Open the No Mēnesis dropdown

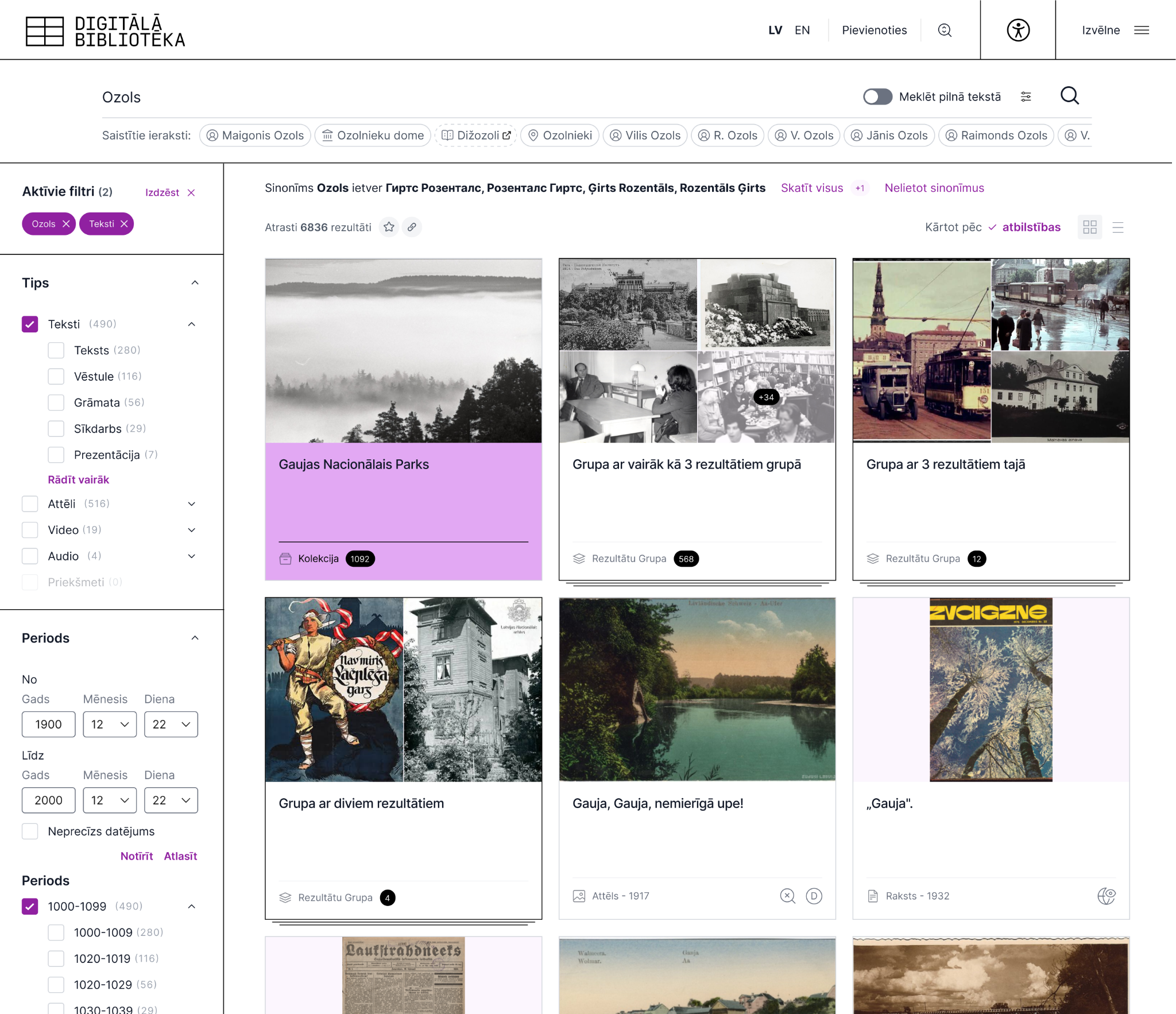pos(110,725)
